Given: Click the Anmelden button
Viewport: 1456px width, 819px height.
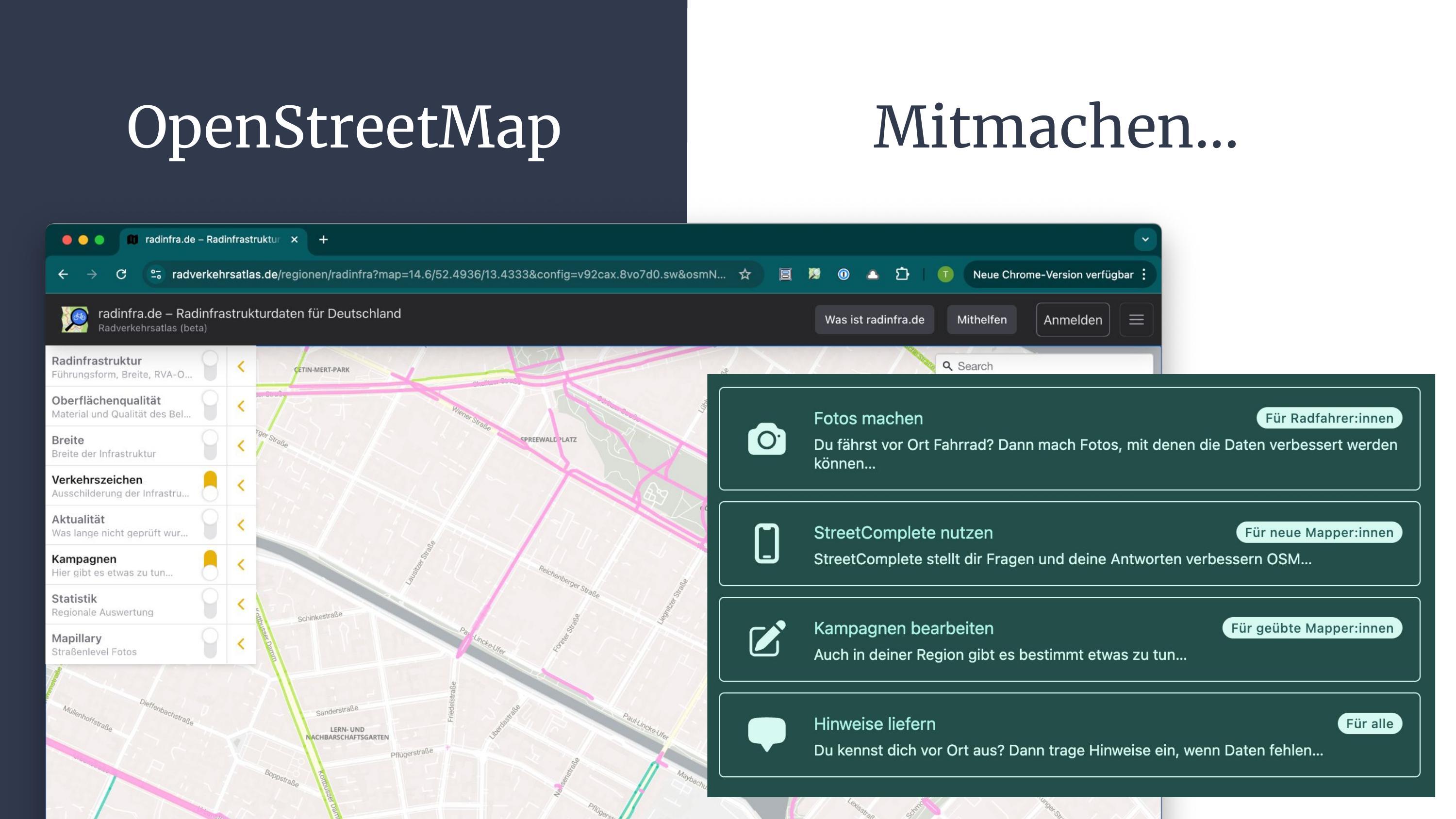Looking at the screenshot, I should point(1072,320).
